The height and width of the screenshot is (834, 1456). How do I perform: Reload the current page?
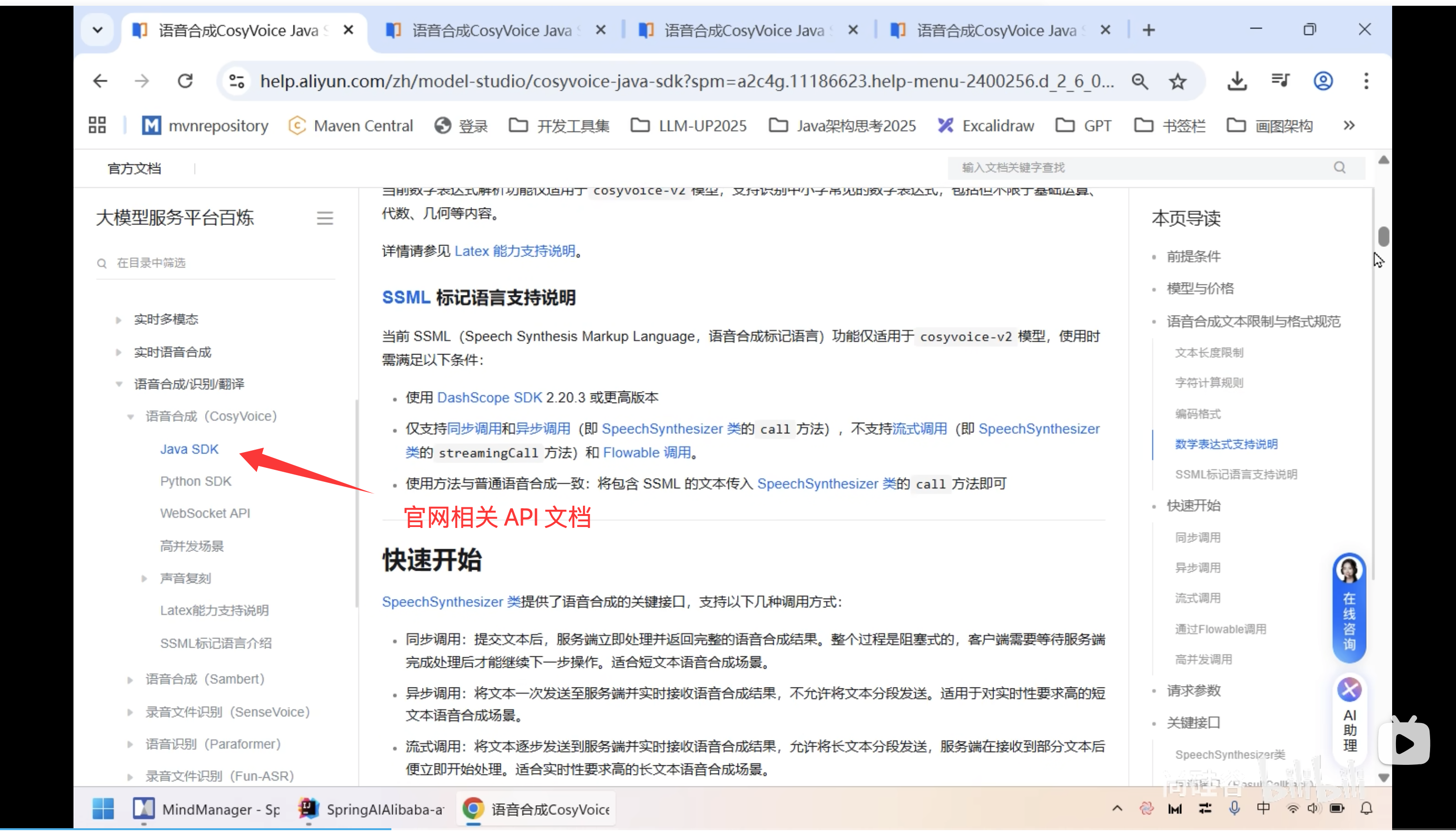click(185, 81)
